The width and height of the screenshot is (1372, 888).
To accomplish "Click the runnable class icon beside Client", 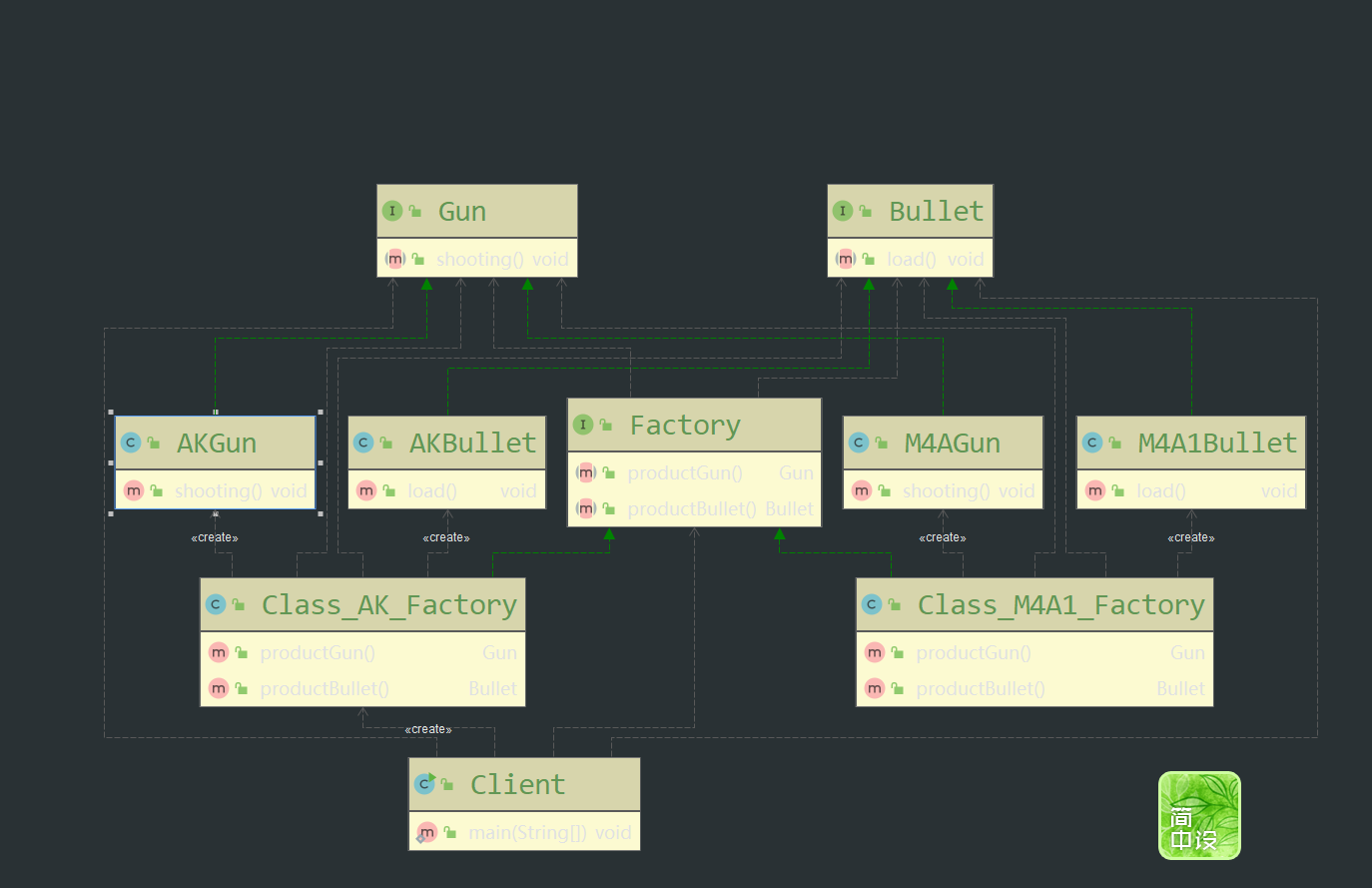I will coord(424,784).
